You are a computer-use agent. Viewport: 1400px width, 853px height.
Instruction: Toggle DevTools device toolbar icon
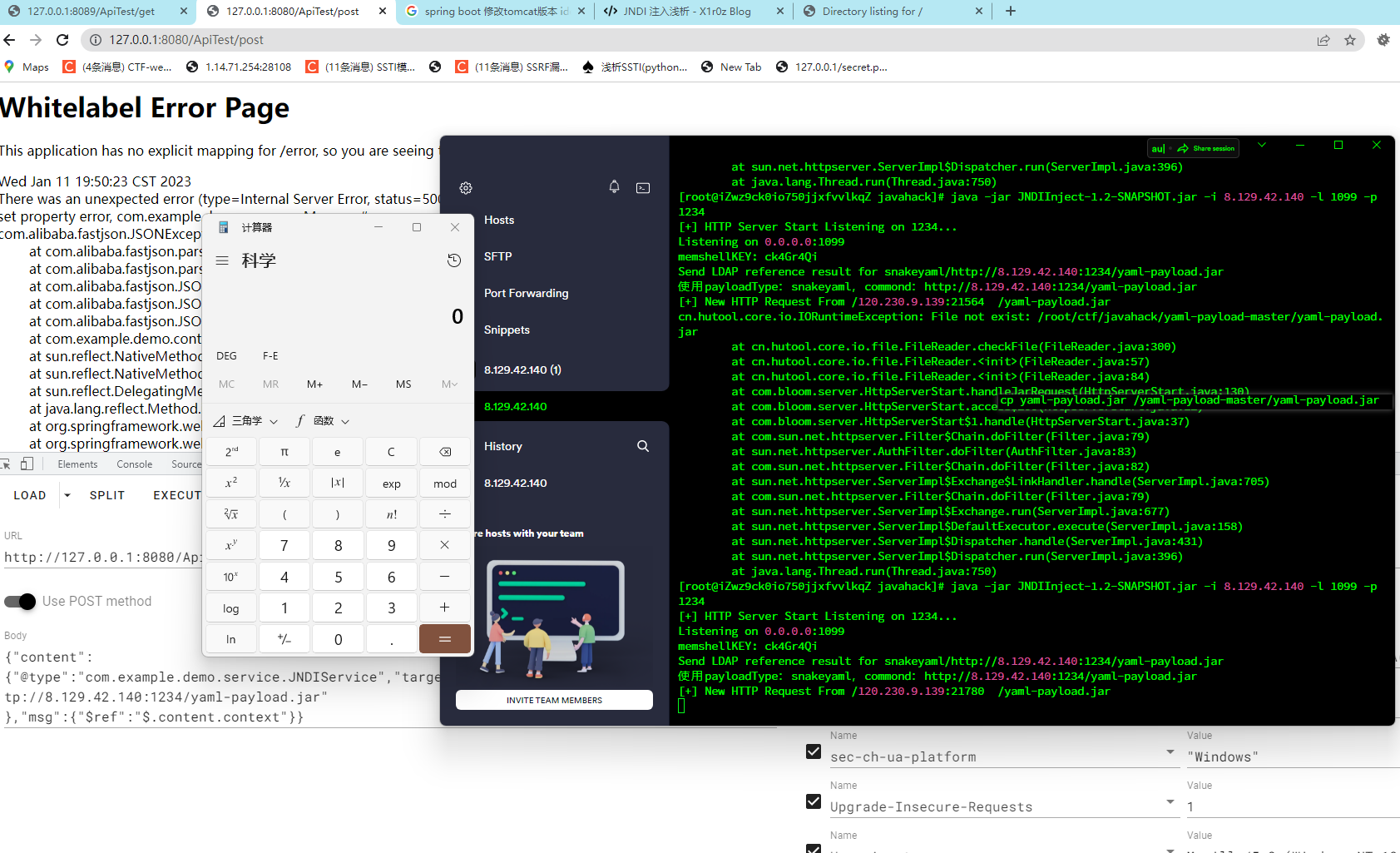pyautogui.click(x=27, y=464)
